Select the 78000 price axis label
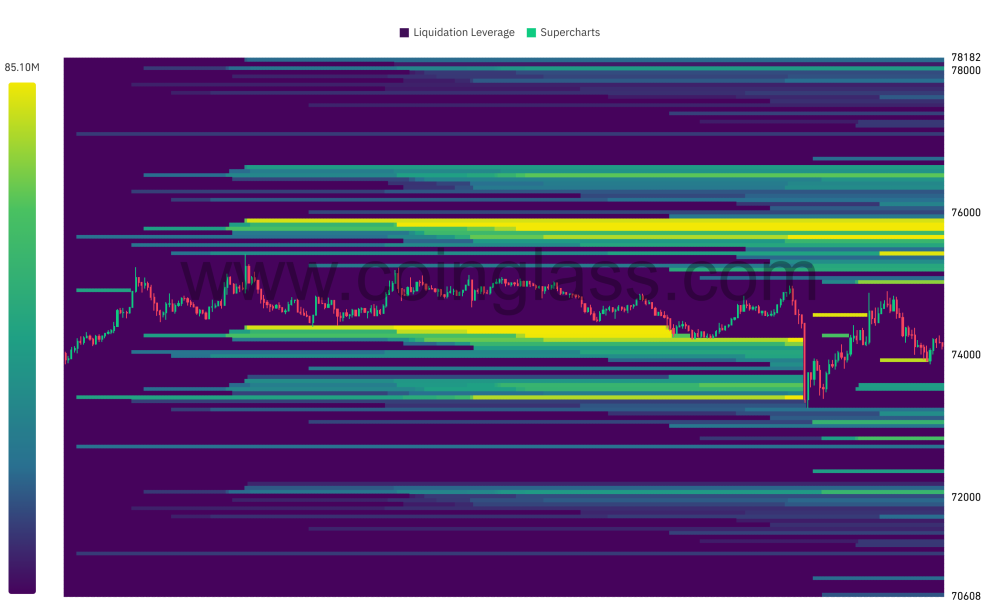This screenshot has width=1000, height=600. [964, 70]
